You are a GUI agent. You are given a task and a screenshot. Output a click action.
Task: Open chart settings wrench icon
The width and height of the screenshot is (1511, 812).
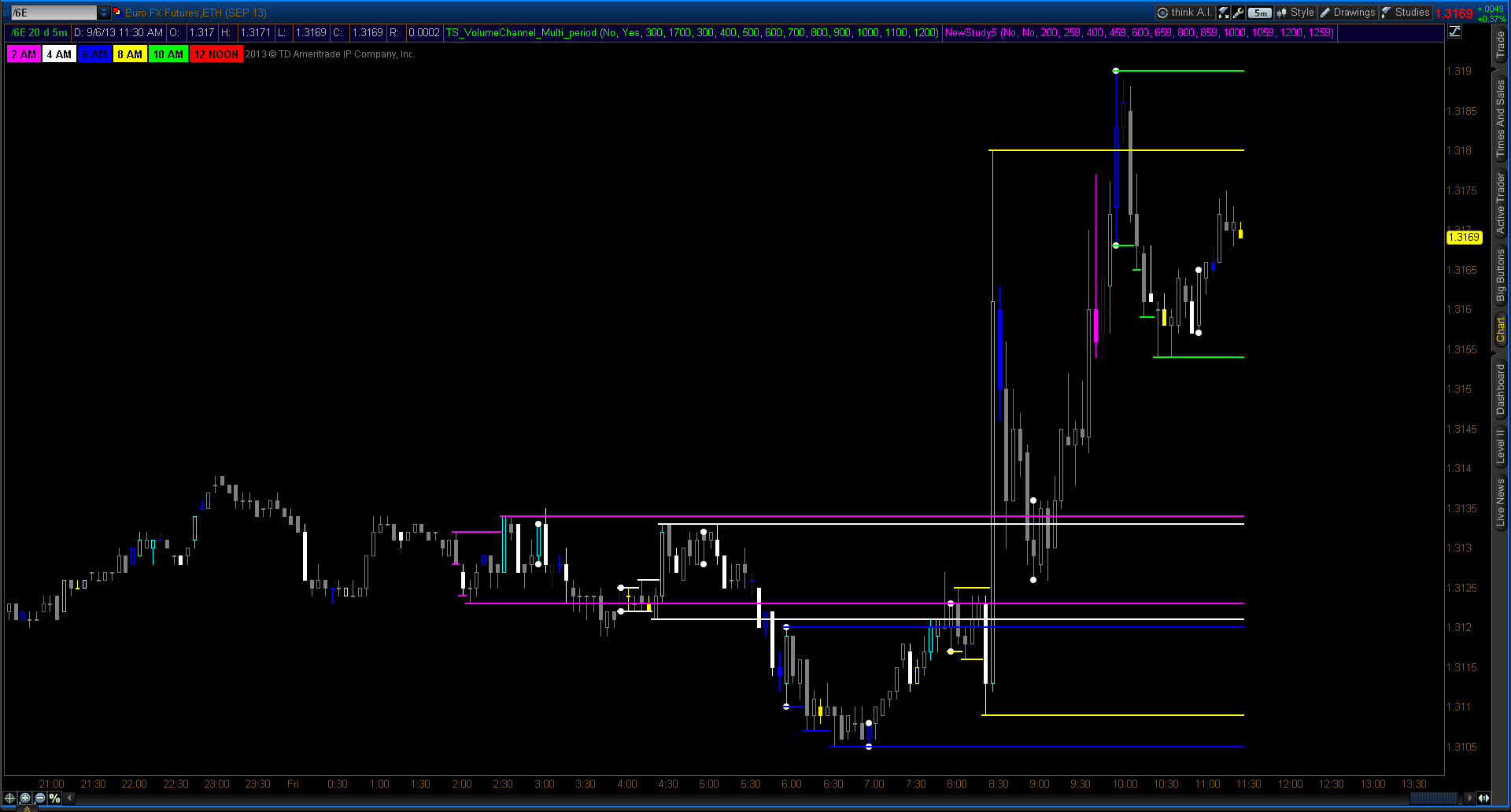pyautogui.click(x=1238, y=13)
